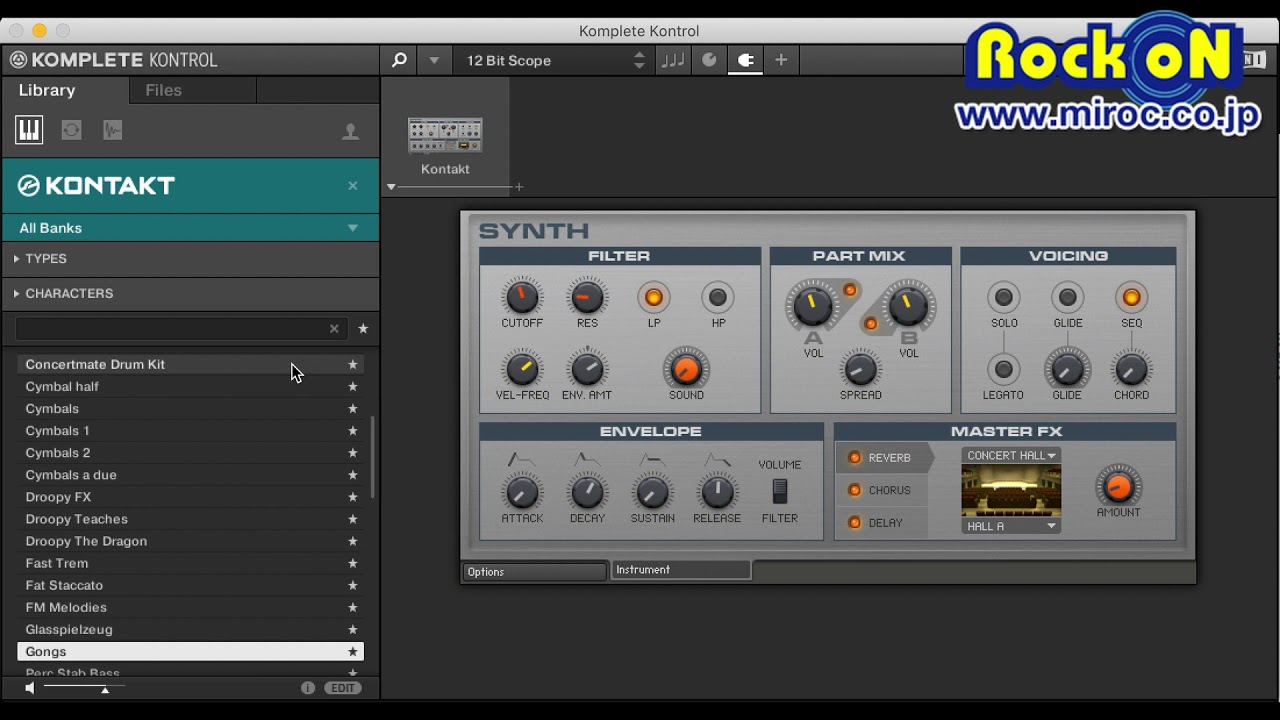Select the Glasspielzeug preset
This screenshot has height=720, width=1280.
tap(190, 629)
